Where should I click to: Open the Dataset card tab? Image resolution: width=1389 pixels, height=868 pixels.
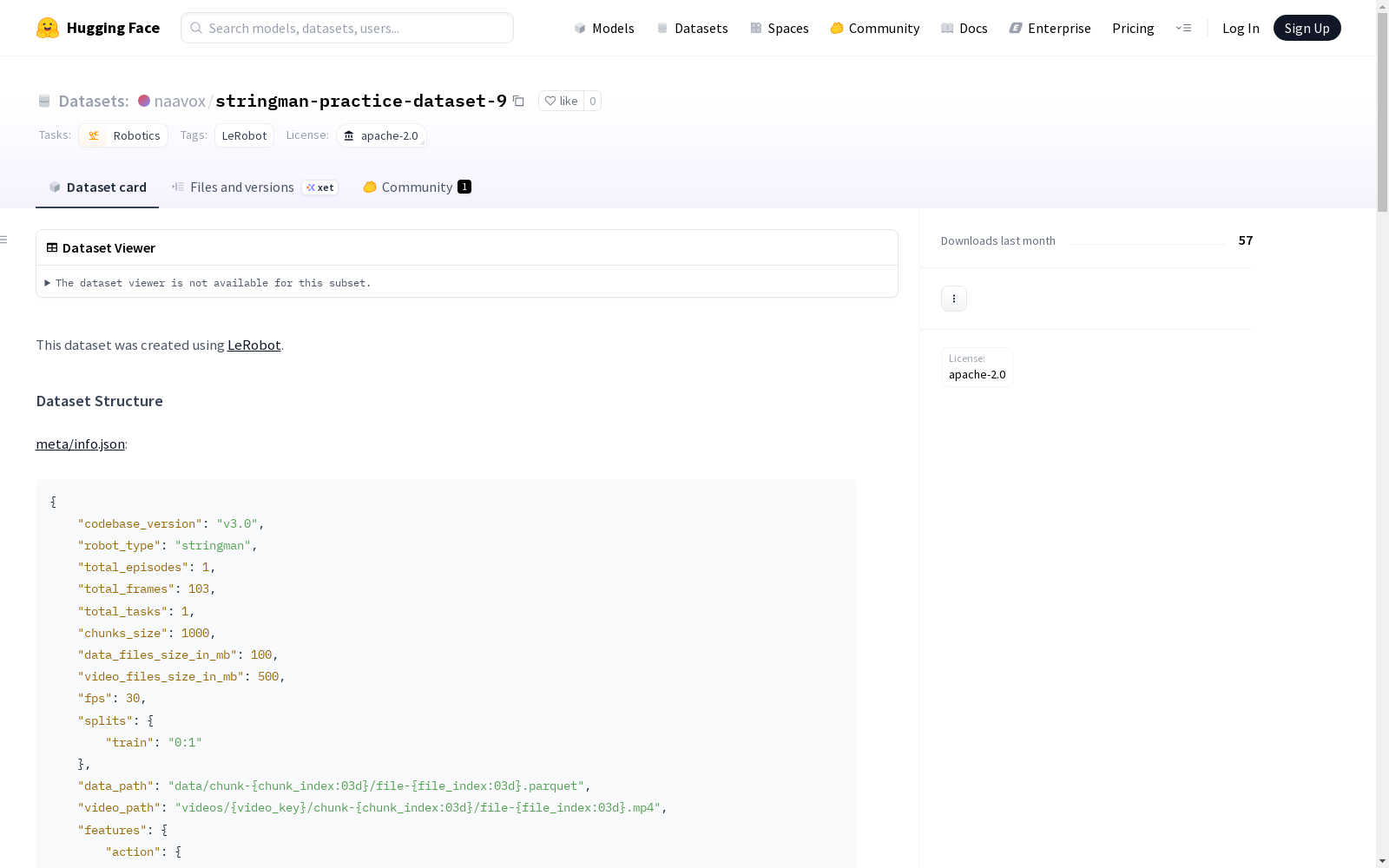tap(97, 187)
